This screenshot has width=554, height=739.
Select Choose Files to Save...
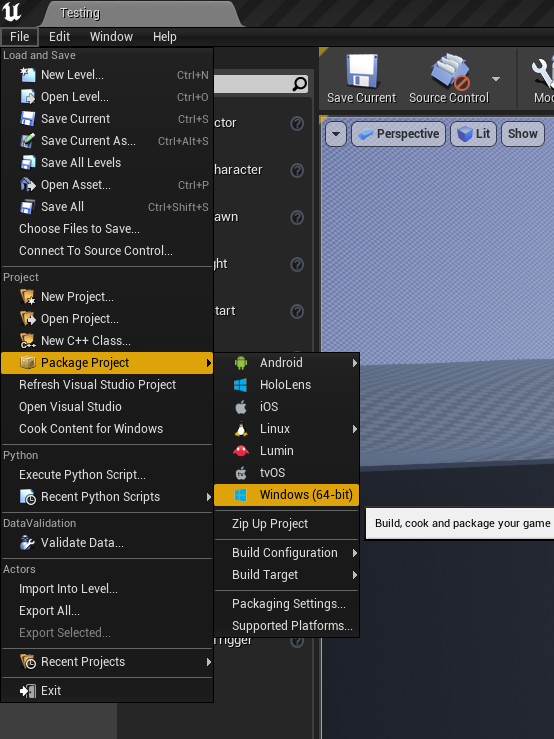click(107, 229)
